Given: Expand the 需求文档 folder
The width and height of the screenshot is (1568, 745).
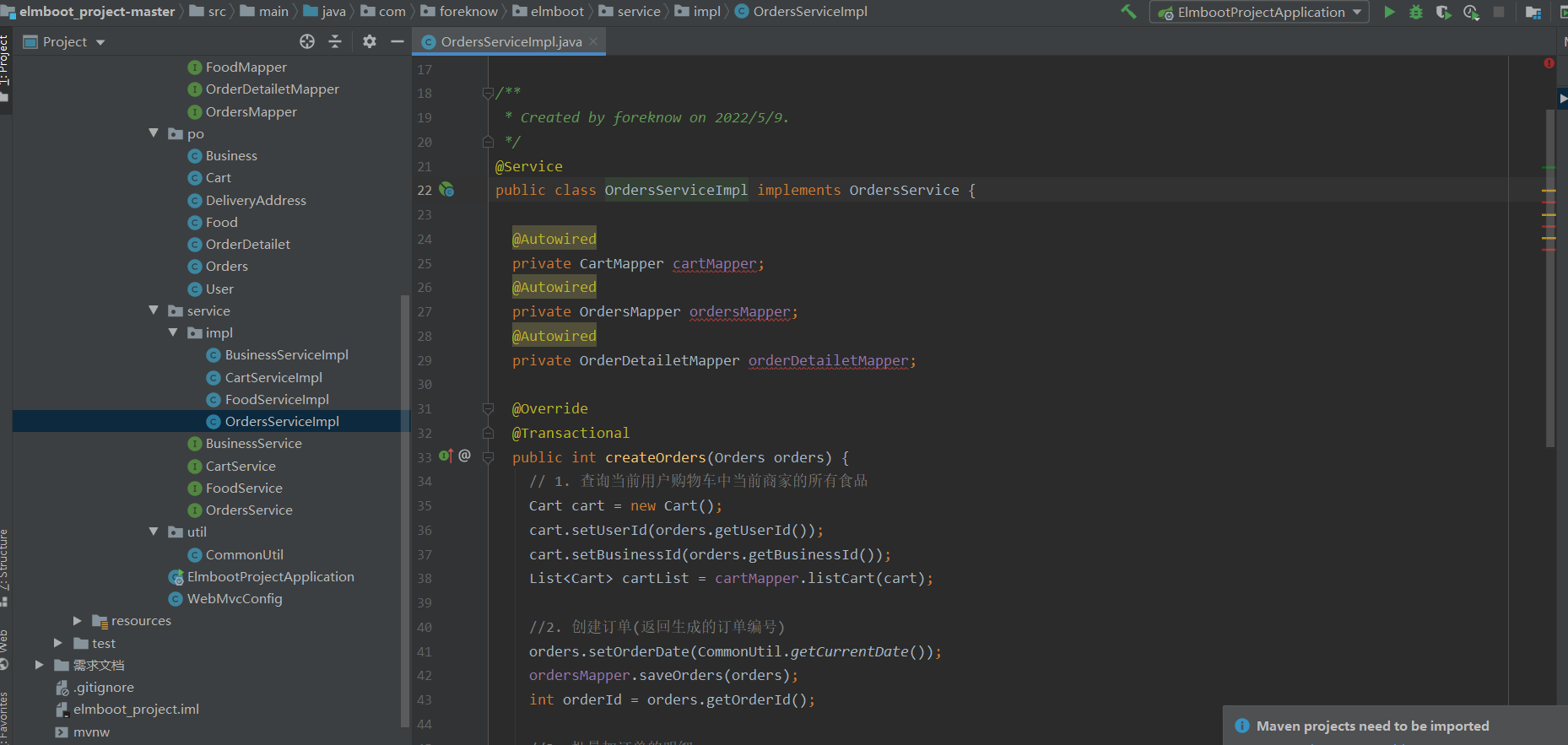Looking at the screenshot, I should [39, 665].
